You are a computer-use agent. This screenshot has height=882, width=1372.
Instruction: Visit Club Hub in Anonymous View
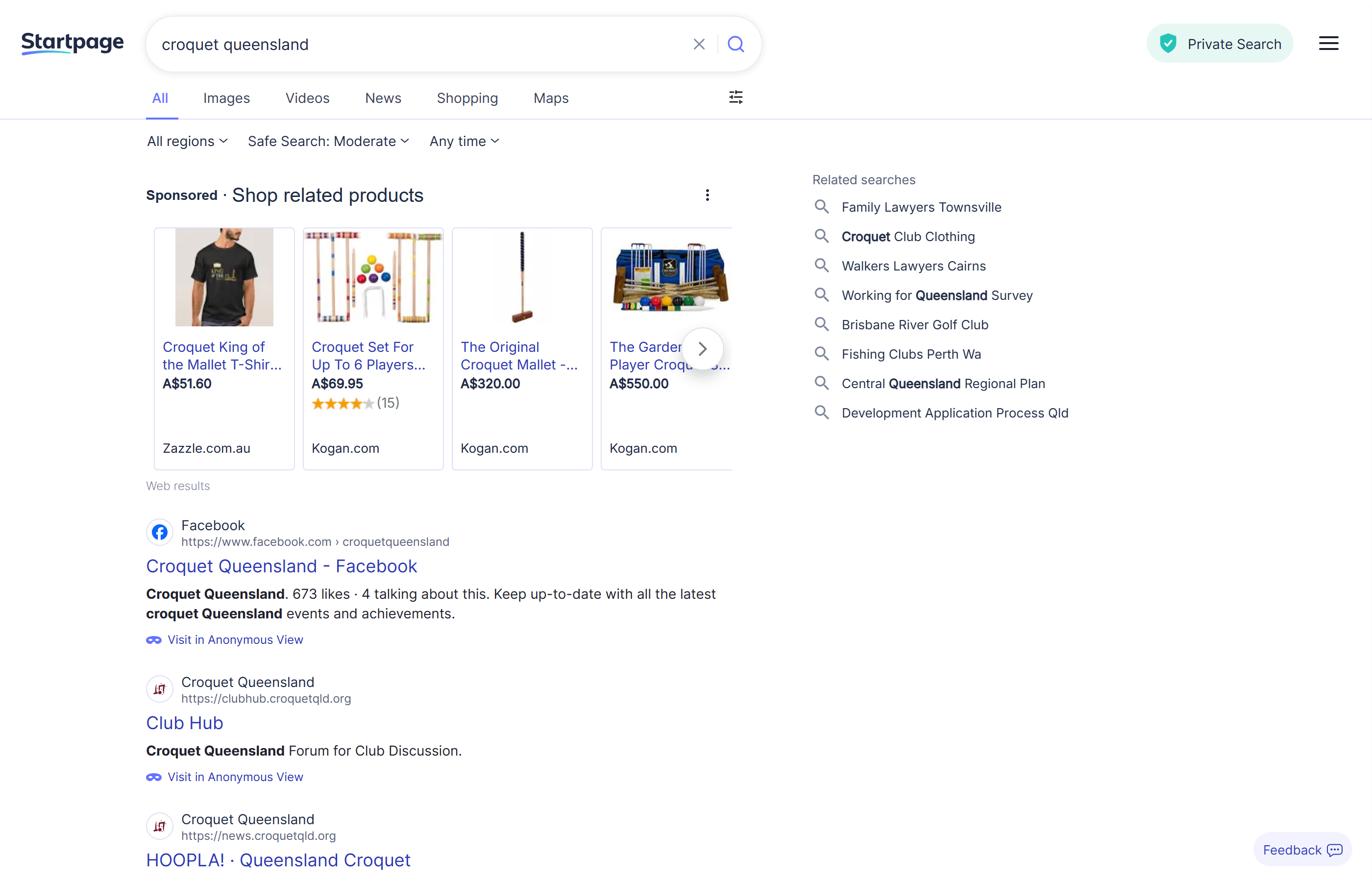[235, 777]
